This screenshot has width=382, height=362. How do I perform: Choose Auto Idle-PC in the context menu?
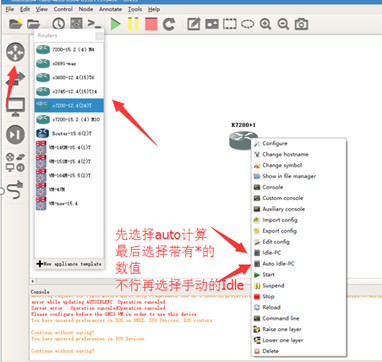(x=299, y=264)
